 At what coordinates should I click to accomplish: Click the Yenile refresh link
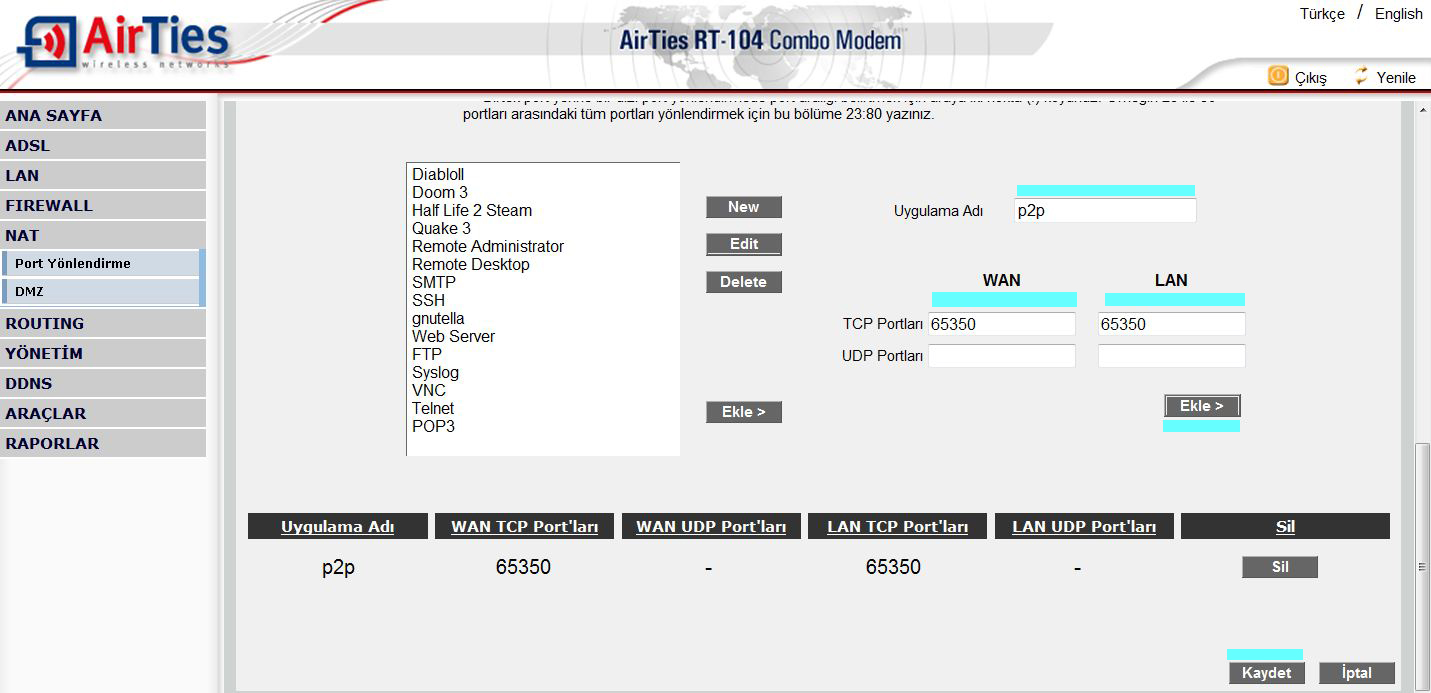[1396, 78]
